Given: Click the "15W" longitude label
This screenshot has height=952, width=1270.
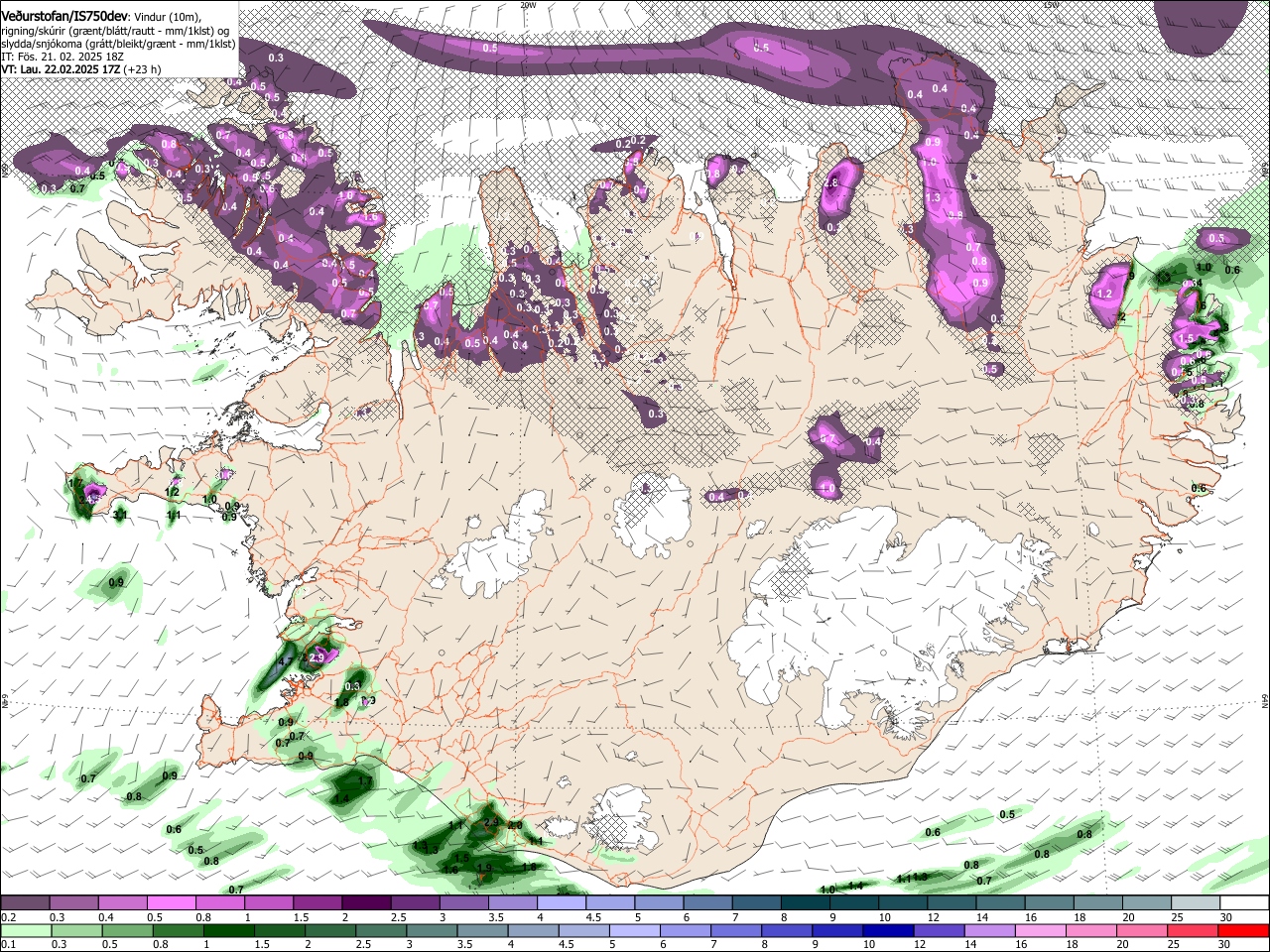Looking at the screenshot, I should 1052,5.
